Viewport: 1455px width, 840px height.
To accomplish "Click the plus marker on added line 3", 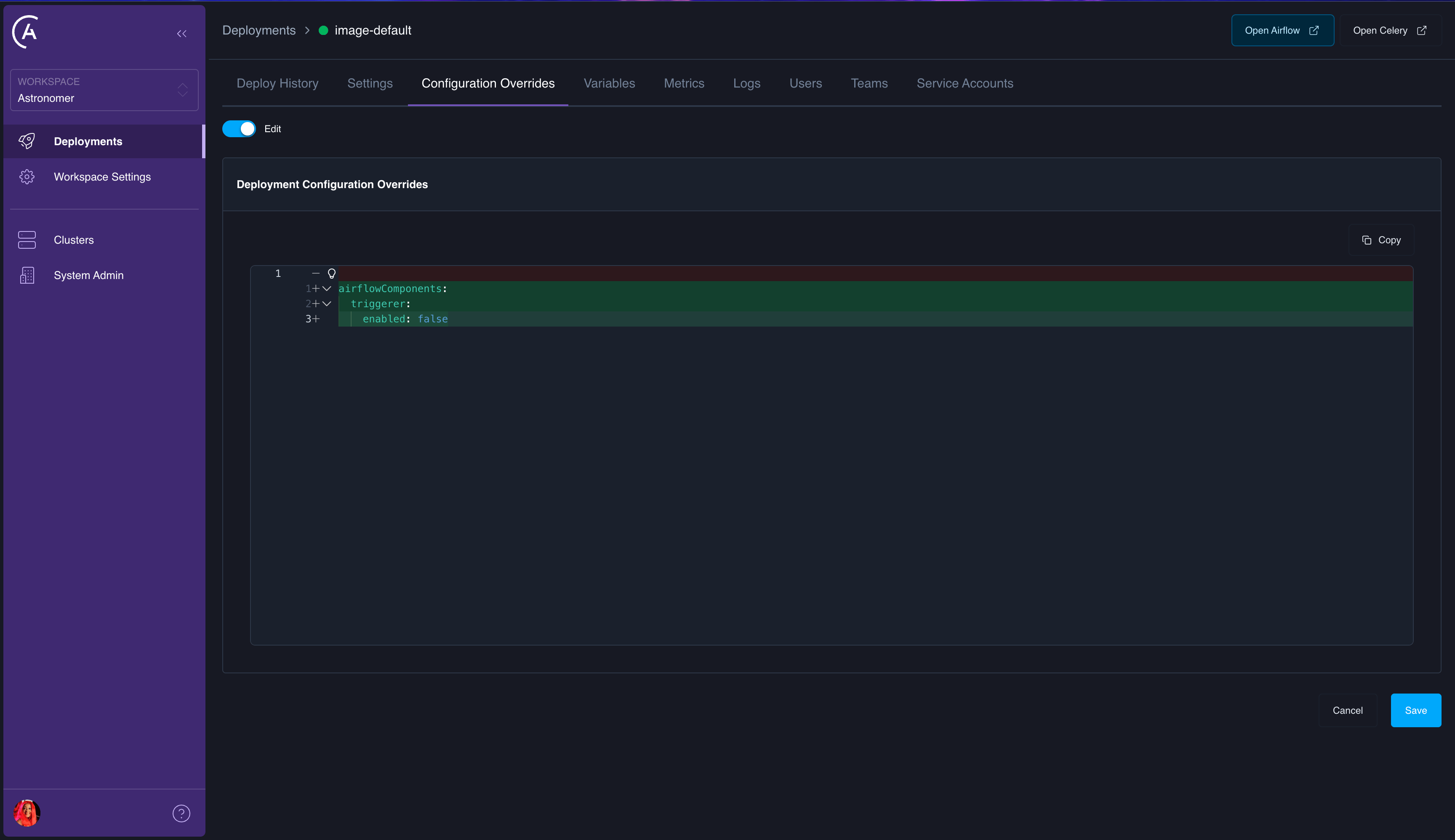I will tap(316, 319).
